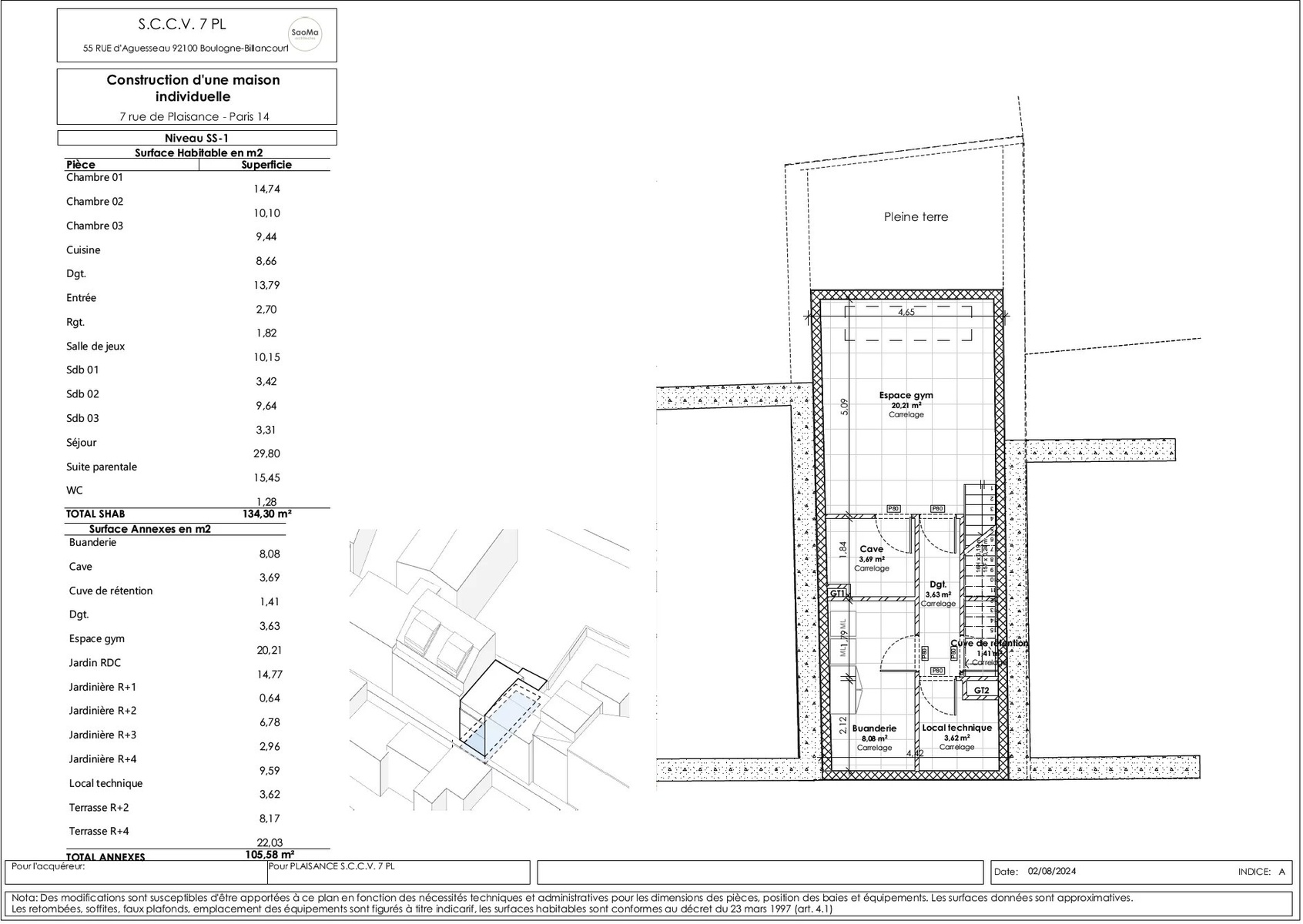Image resolution: width=1303 pixels, height=924 pixels.
Task: Click the Pleine terre area label
Action: pos(916,217)
